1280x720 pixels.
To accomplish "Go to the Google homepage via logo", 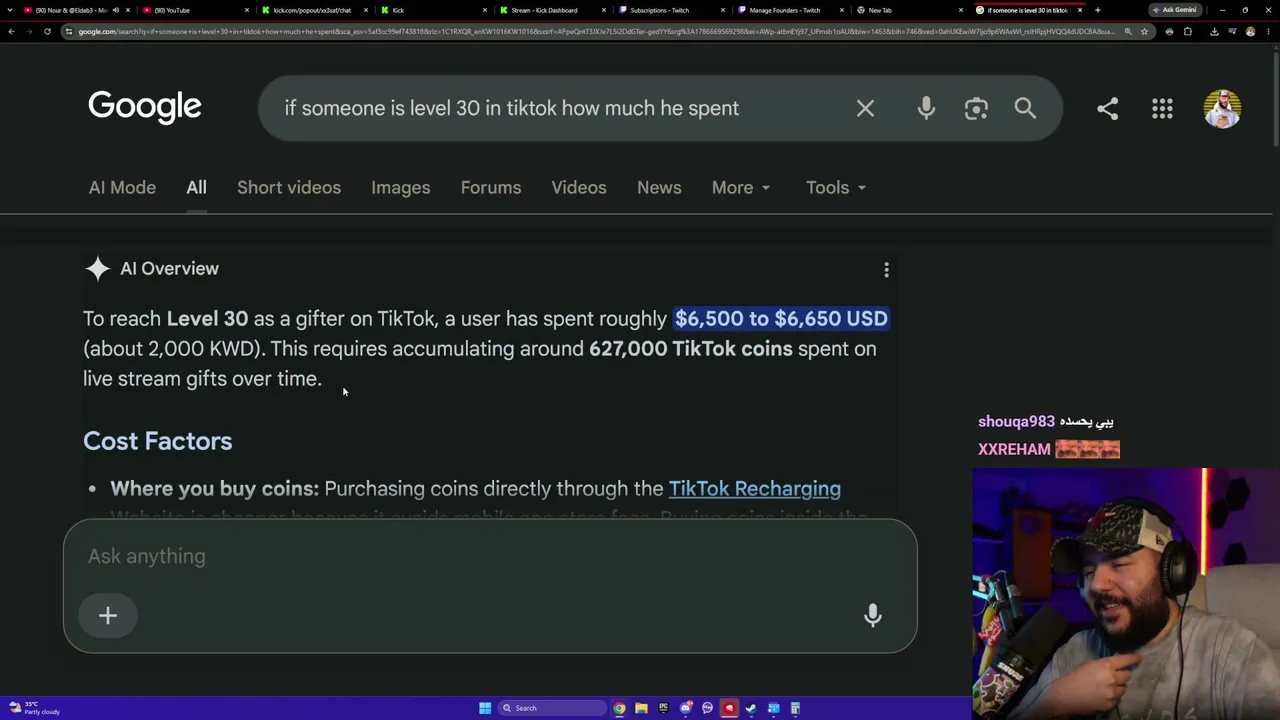I will click(x=145, y=107).
